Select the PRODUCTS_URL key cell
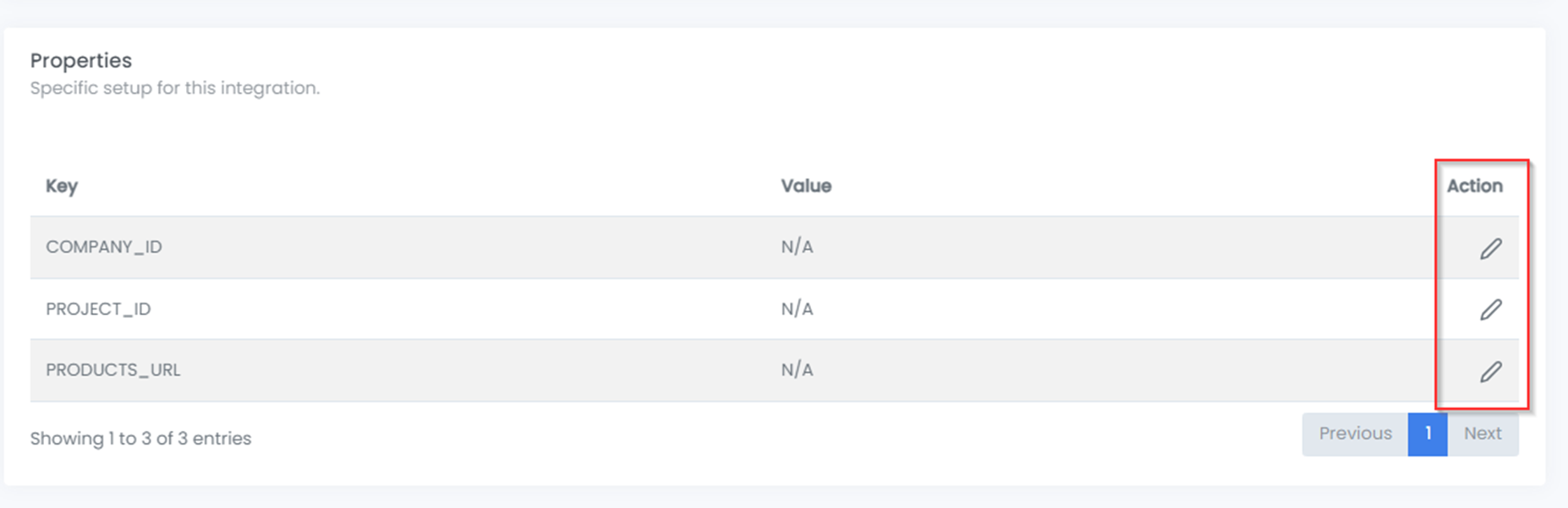 click(113, 370)
